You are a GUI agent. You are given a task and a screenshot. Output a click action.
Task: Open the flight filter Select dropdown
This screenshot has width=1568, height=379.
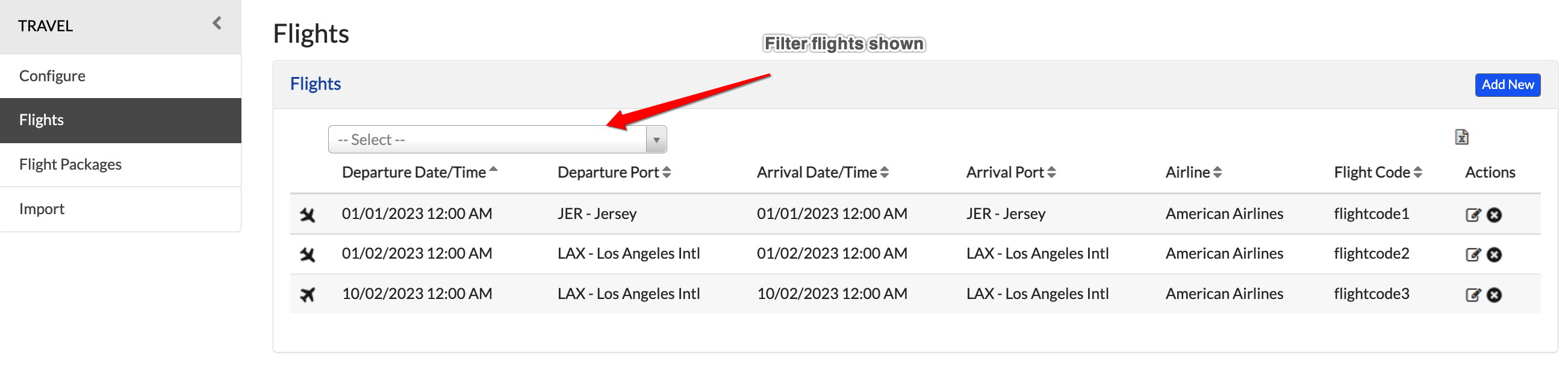click(x=497, y=140)
